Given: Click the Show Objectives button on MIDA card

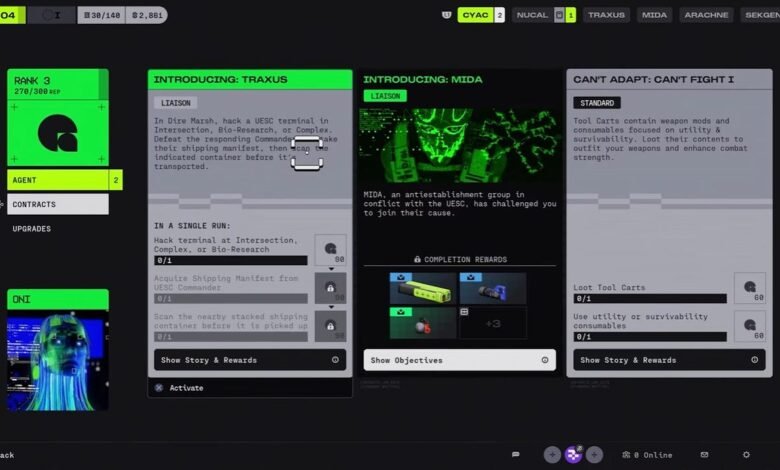Looking at the screenshot, I should 460,360.
